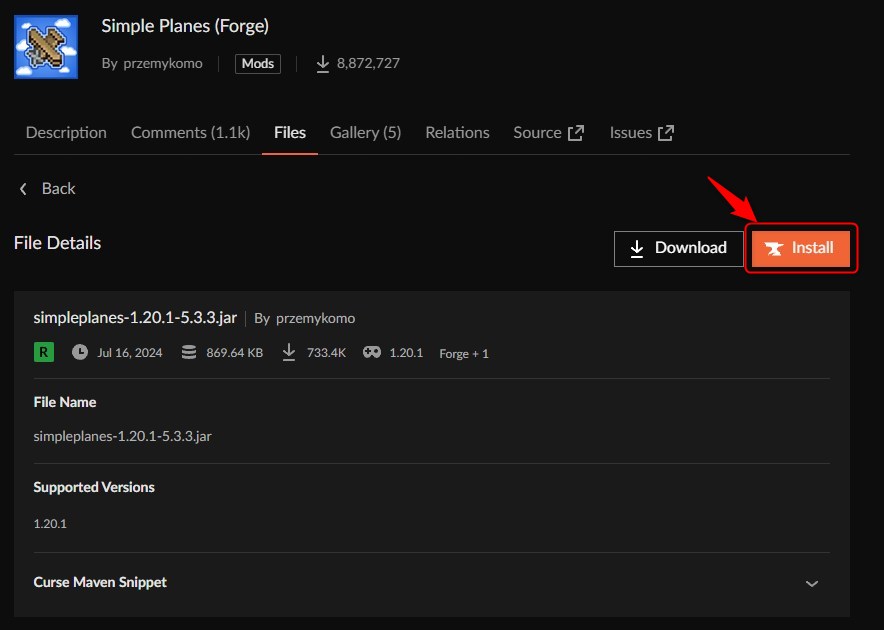The width and height of the screenshot is (884, 630).
Task: Click the clock icon next to Jul 16, 2024
Action: click(x=80, y=352)
